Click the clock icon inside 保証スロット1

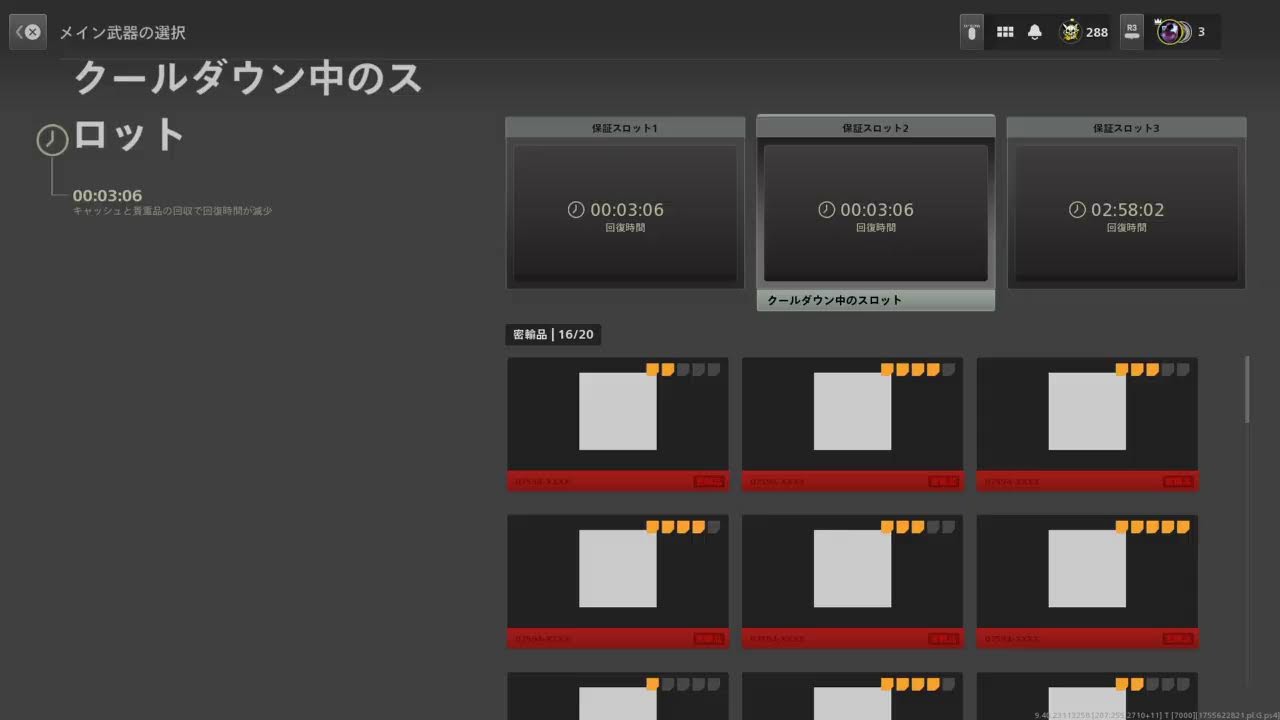[576, 209]
